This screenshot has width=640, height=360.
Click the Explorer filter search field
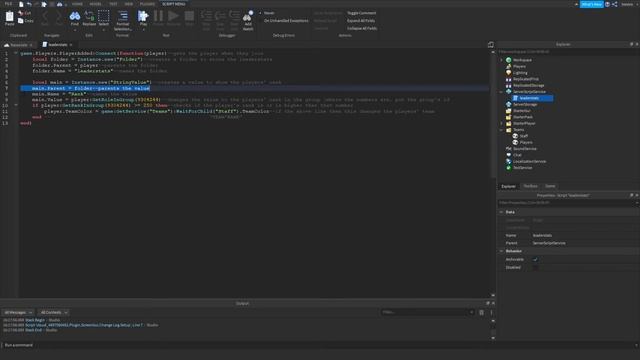tap(567, 52)
